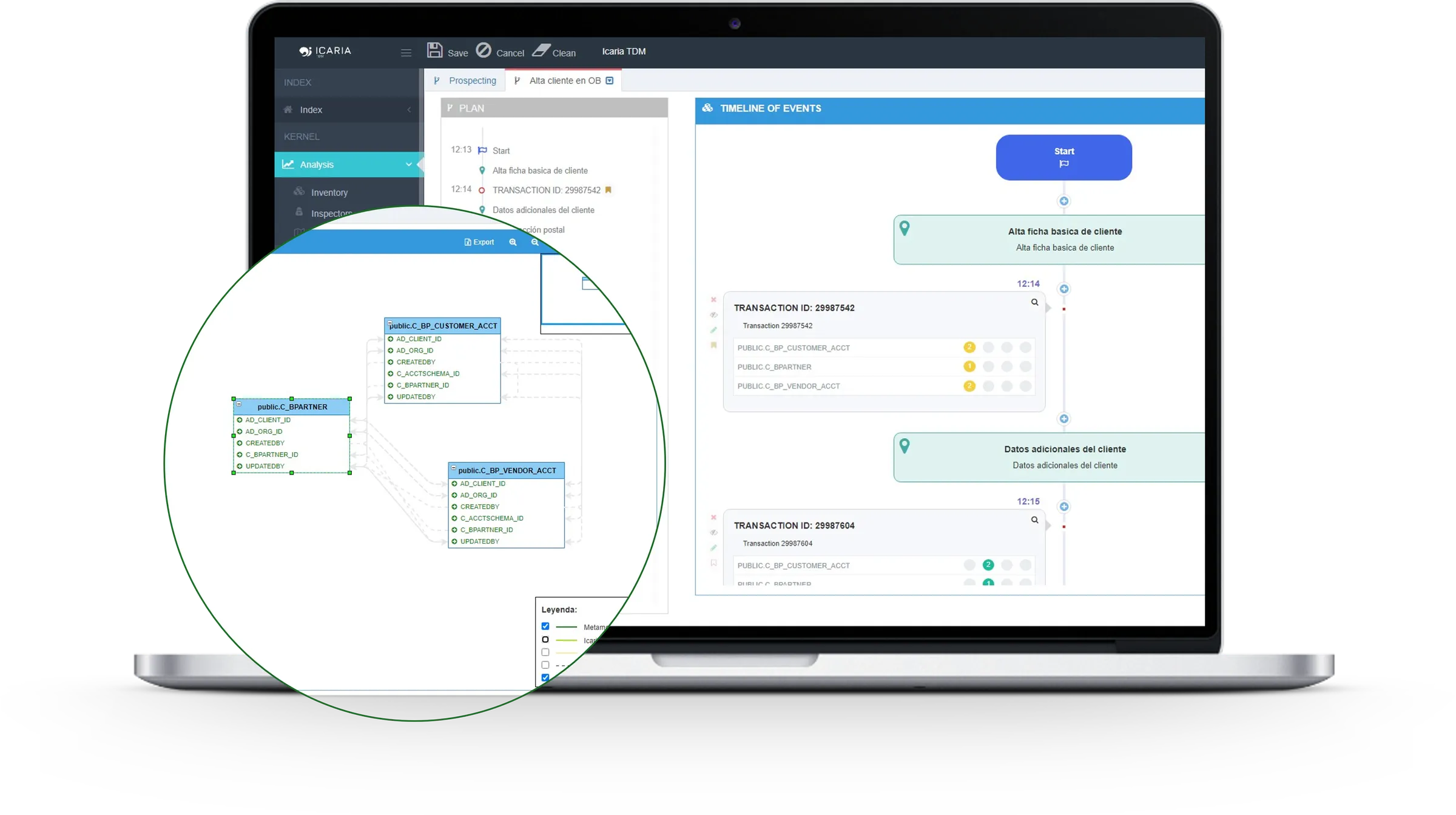Open magnifier on transaction 29987542 card
Viewport: 1456px width, 815px height.
pyautogui.click(x=1034, y=302)
